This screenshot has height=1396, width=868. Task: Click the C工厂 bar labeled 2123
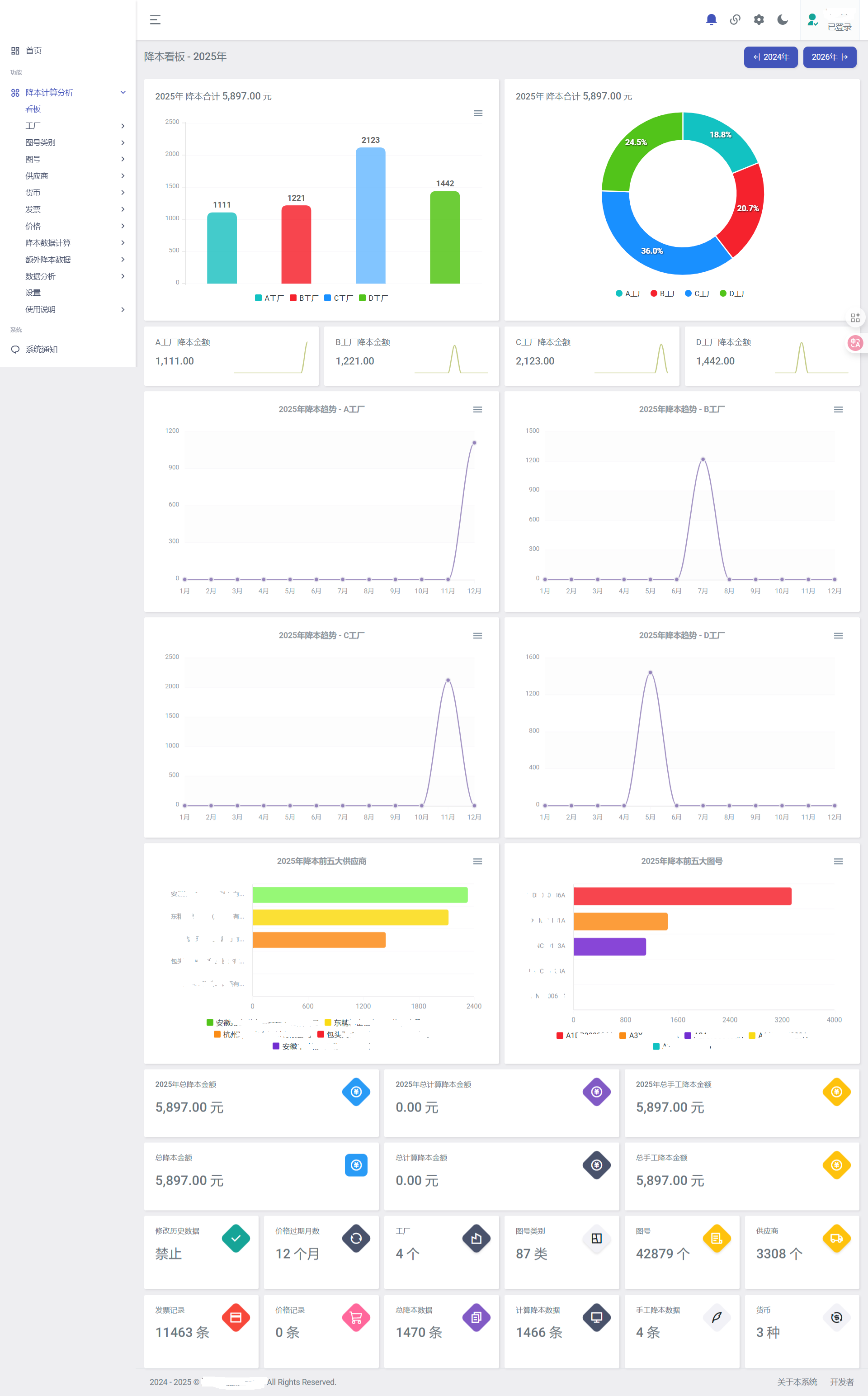pos(370,215)
